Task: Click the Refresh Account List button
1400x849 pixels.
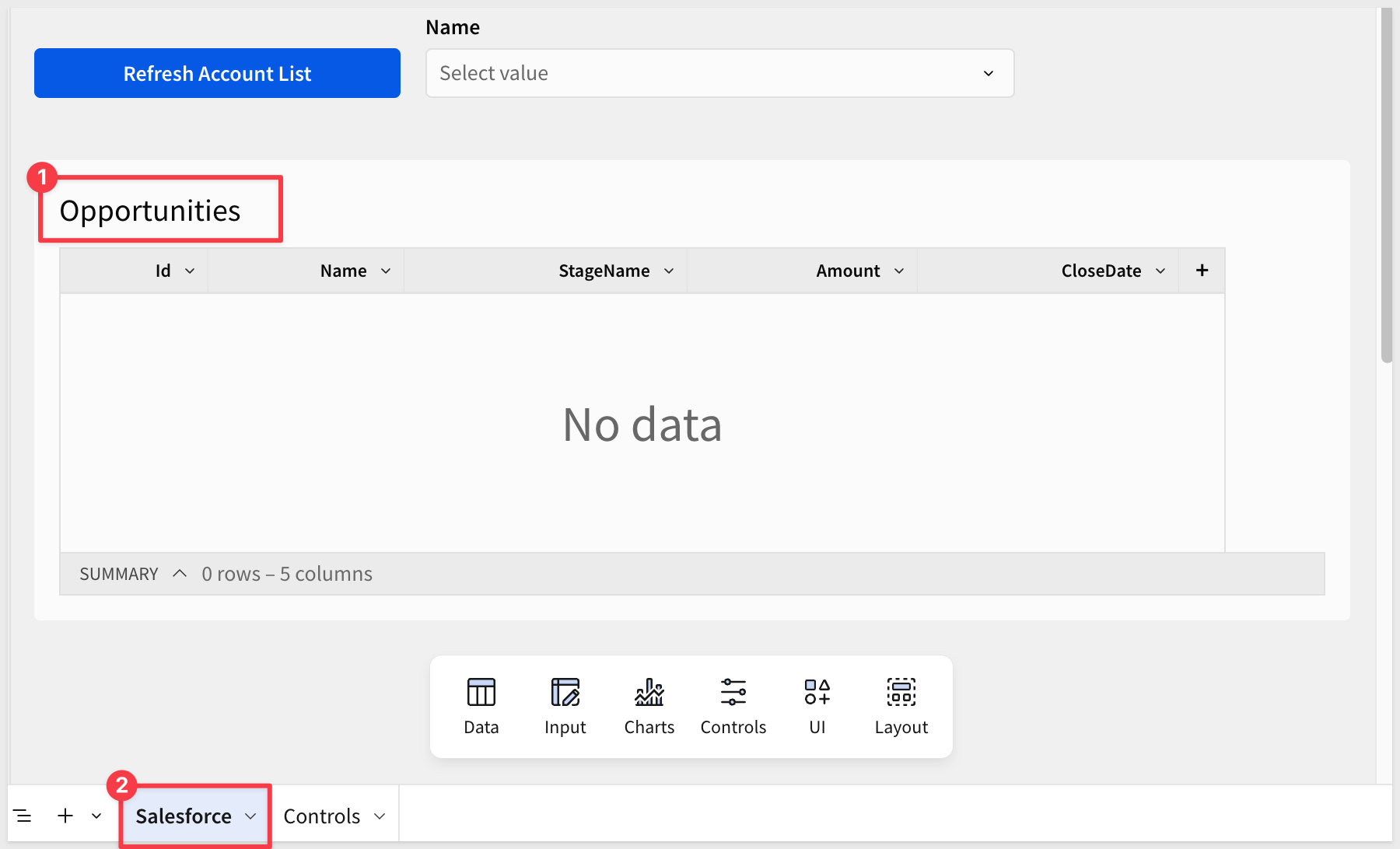Action: [x=217, y=73]
